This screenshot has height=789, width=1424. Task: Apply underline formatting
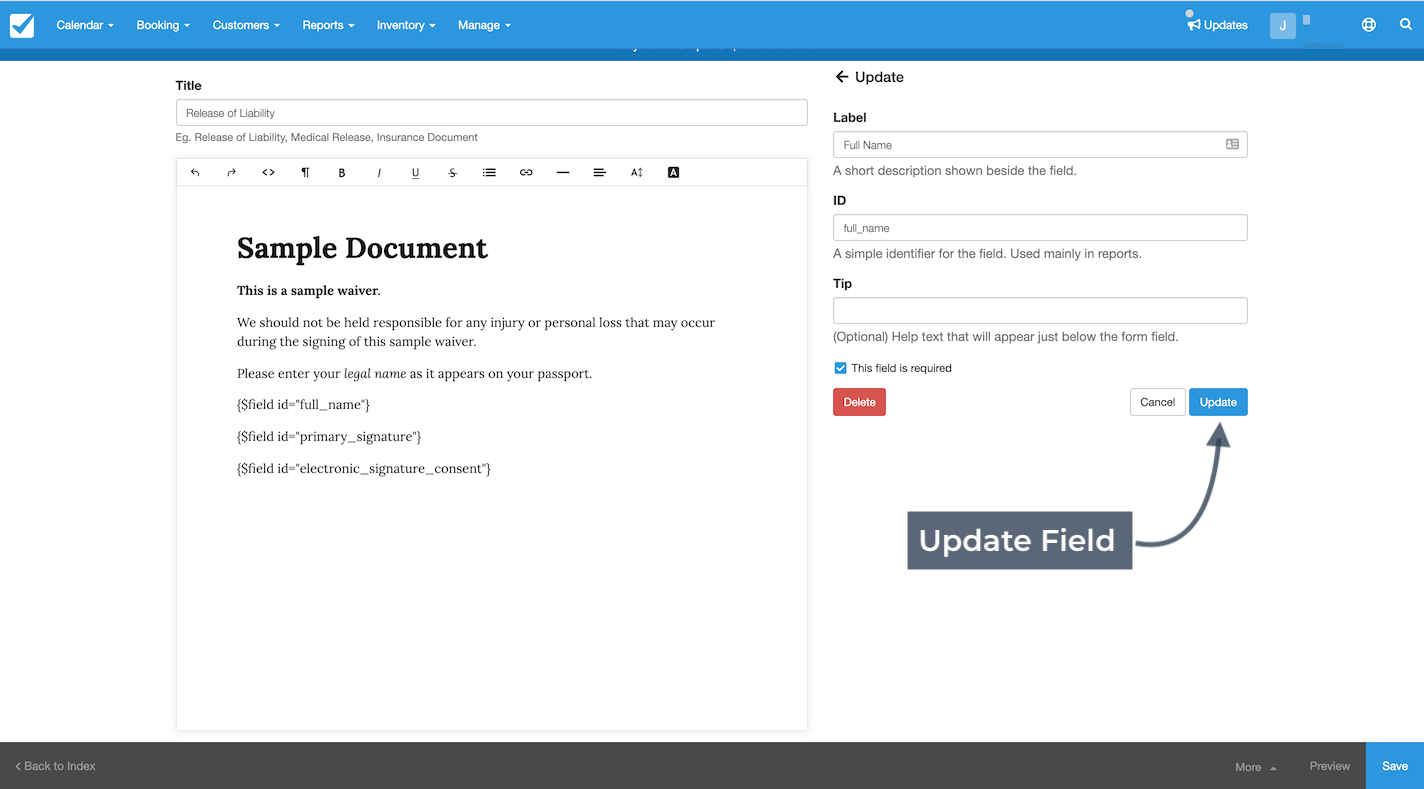pos(415,173)
